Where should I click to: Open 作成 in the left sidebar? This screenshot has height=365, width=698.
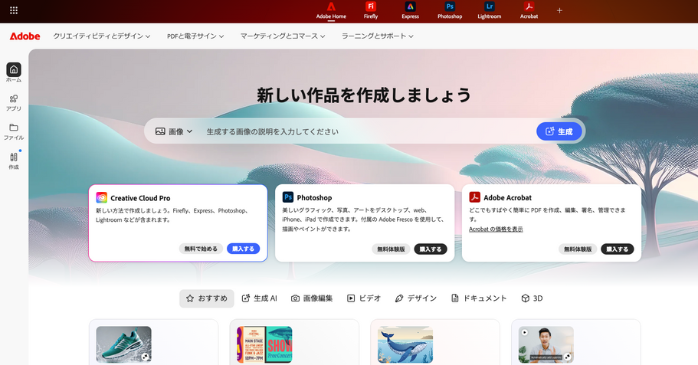pyautogui.click(x=14, y=161)
